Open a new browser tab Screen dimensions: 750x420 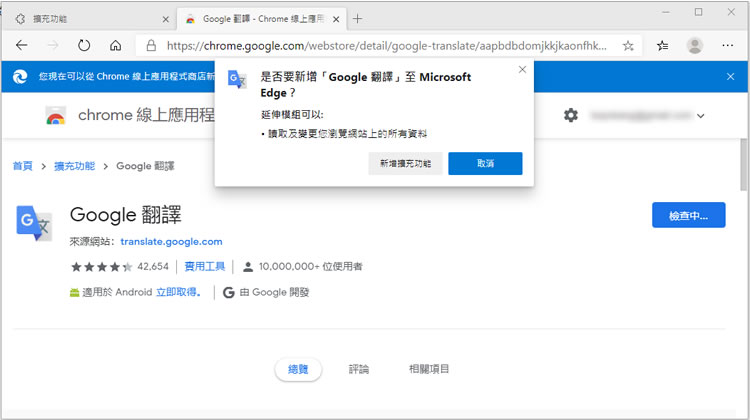(x=358, y=19)
